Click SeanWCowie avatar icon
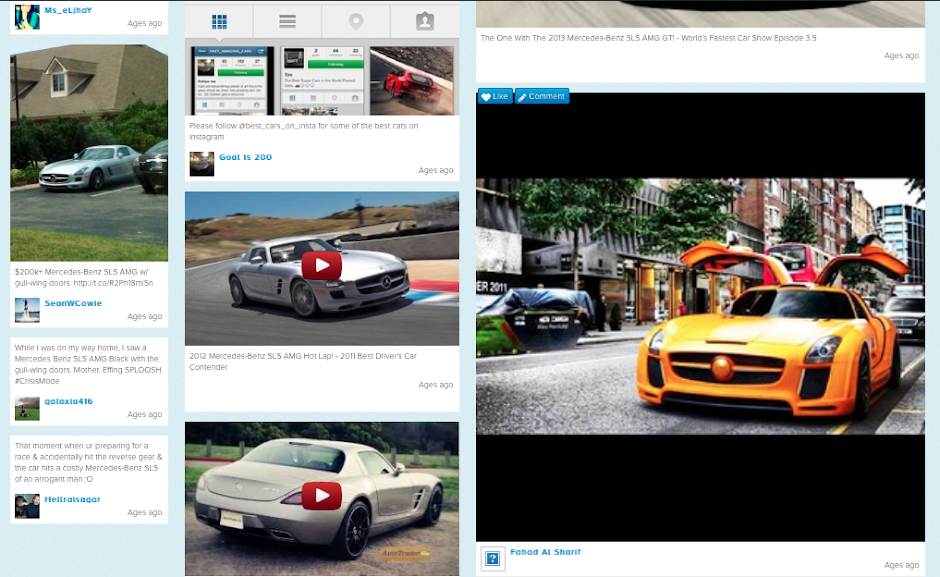This screenshot has height=577, width=940. pos(27,310)
